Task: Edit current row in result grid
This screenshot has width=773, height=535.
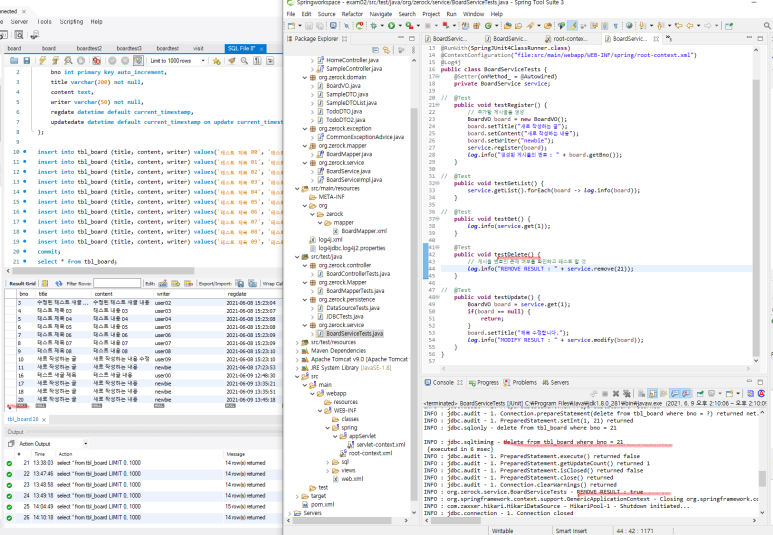Action: [163, 284]
